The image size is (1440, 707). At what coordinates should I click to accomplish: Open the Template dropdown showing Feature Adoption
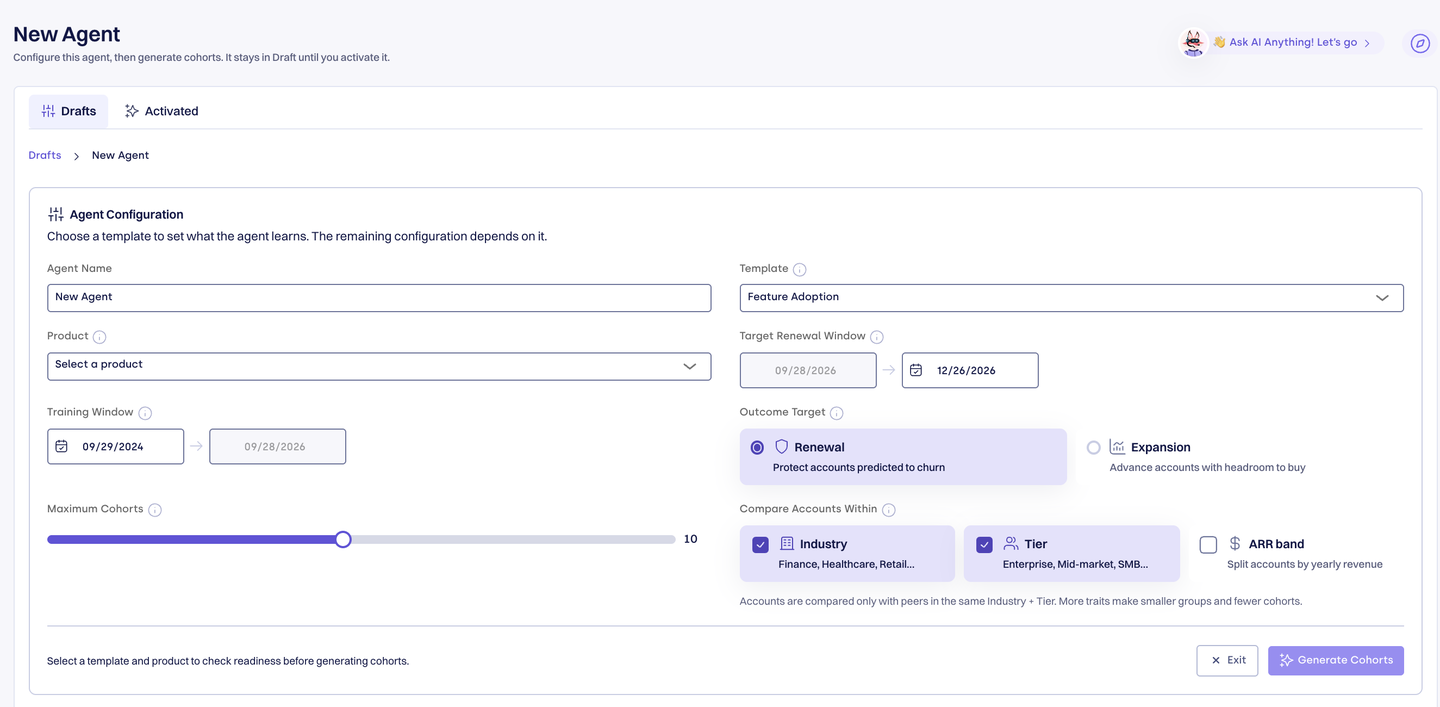(1071, 297)
